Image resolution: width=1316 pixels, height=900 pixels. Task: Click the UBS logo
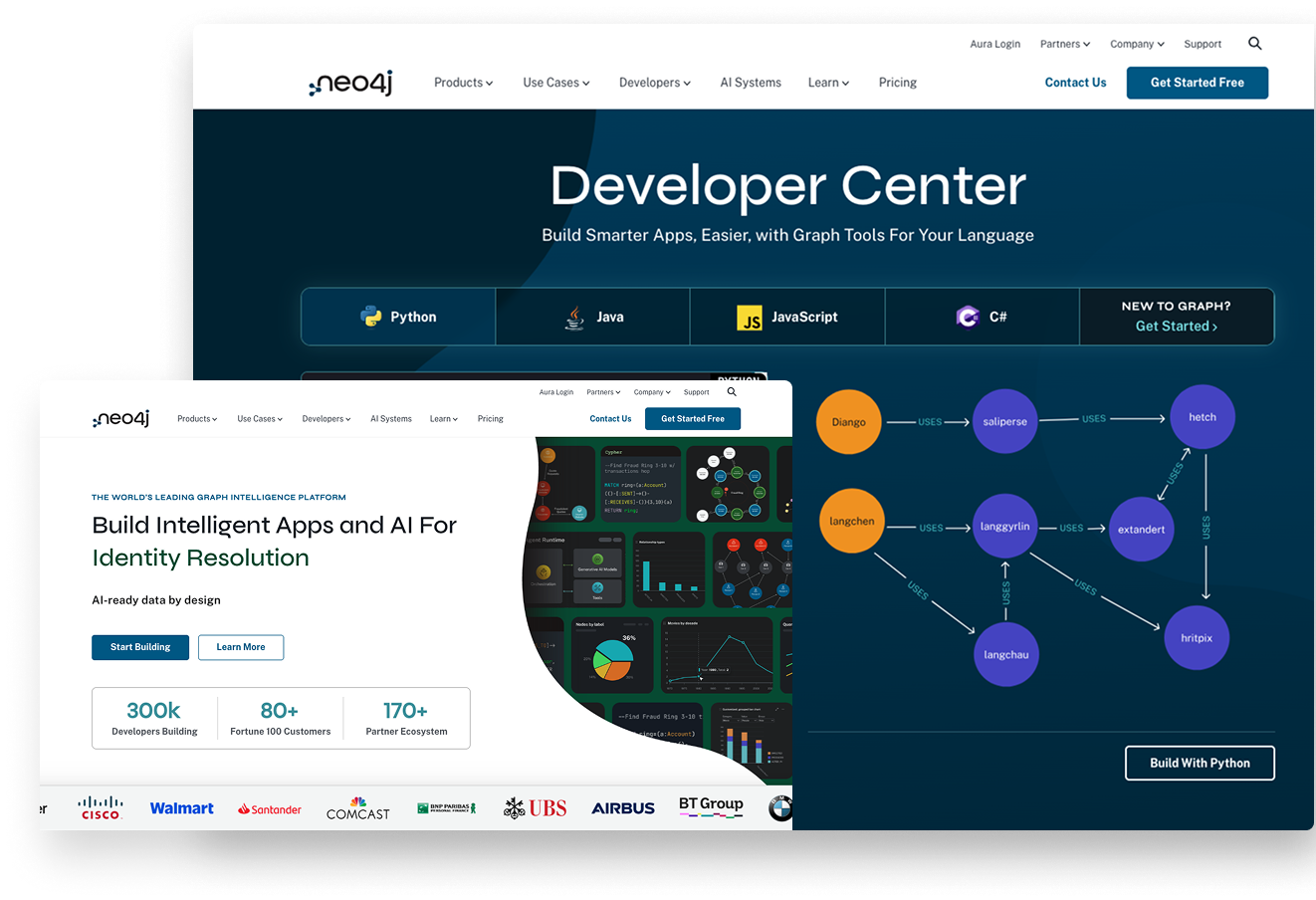pyautogui.click(x=536, y=807)
